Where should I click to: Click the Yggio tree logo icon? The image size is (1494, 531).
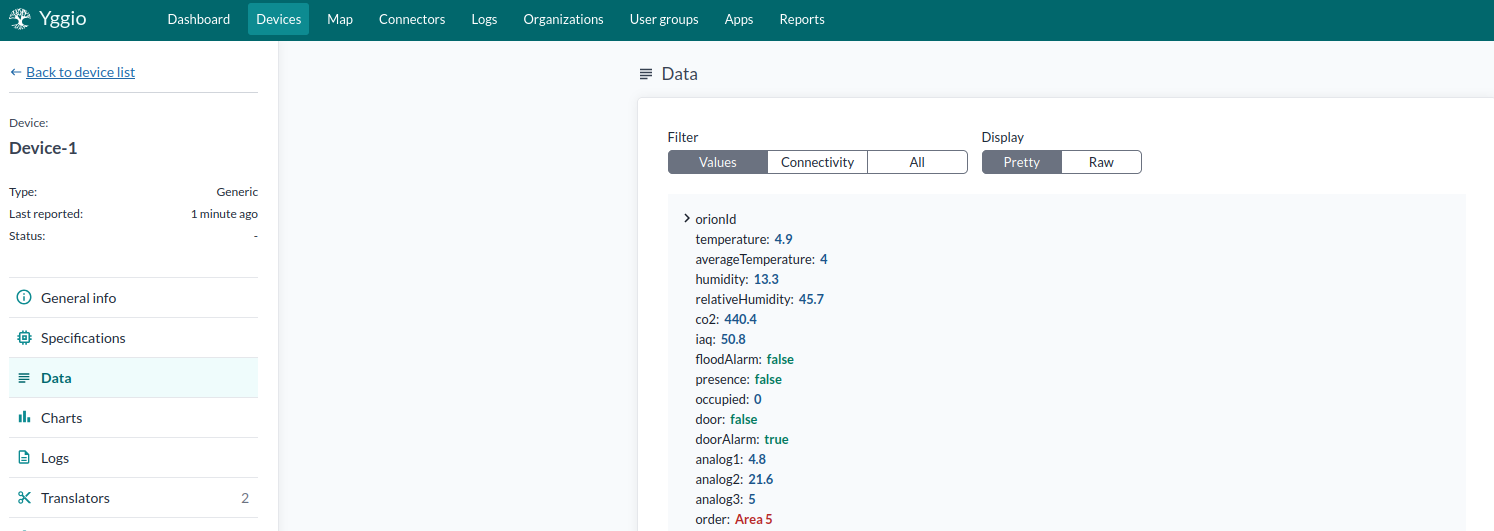[x=20, y=19]
